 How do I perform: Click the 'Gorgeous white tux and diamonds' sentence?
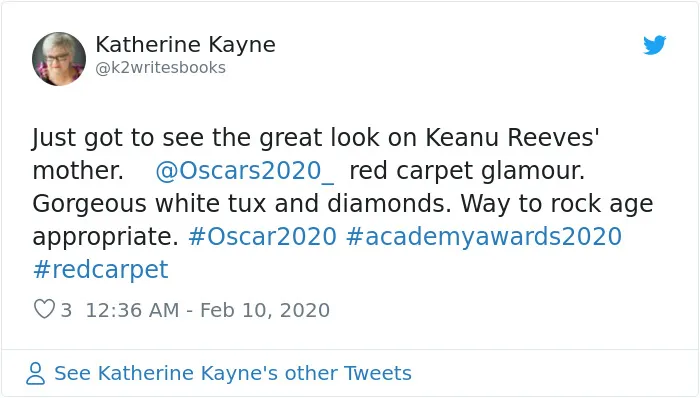(242, 204)
